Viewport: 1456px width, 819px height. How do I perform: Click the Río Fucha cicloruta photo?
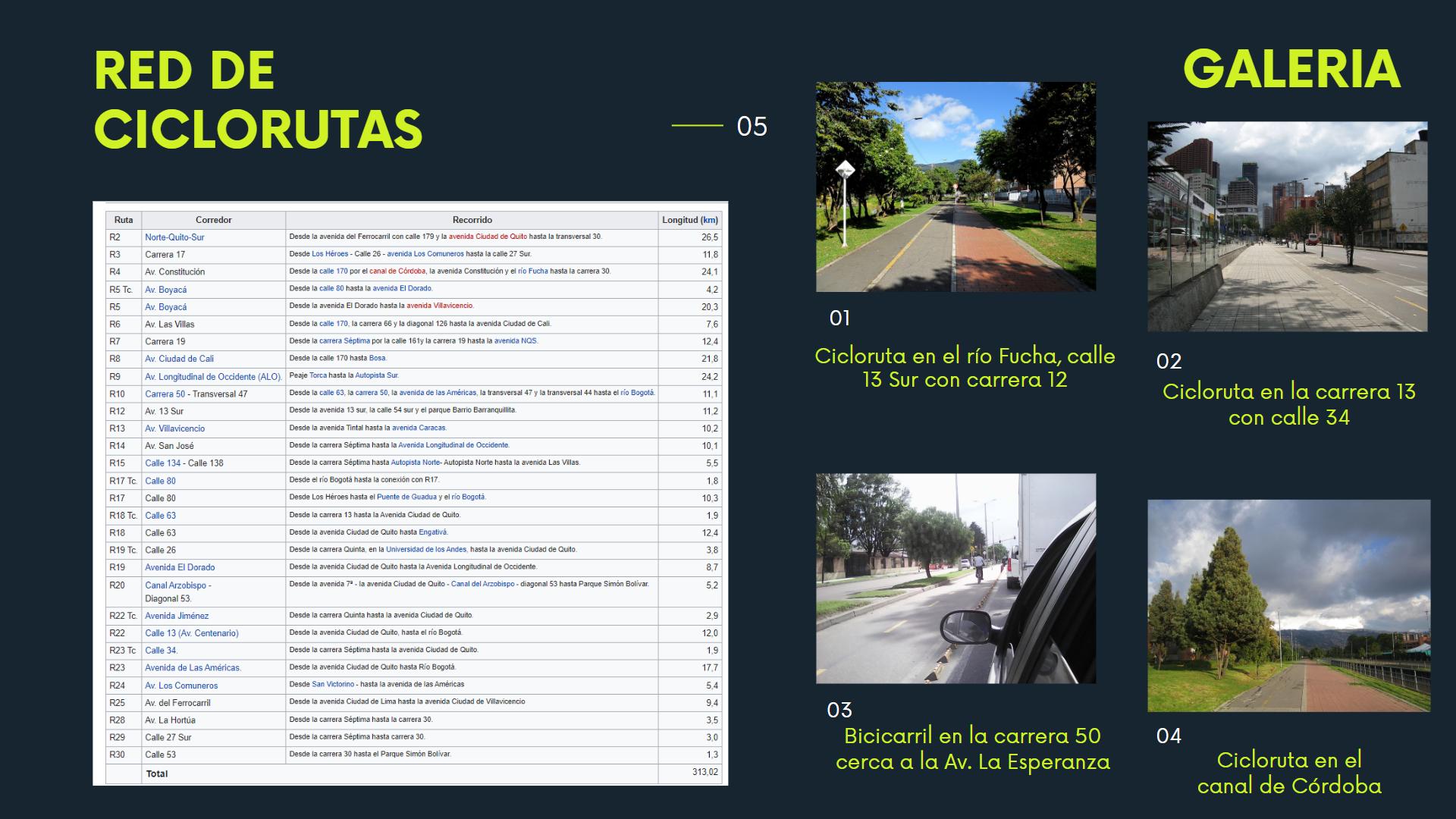[x=955, y=187]
